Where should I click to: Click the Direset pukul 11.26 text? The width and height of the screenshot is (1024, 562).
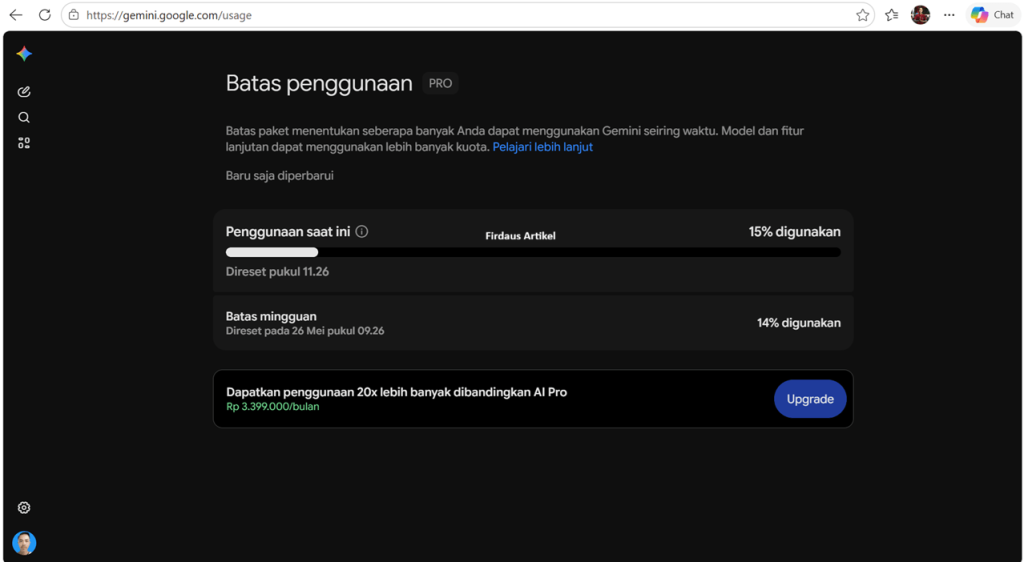coord(278,272)
